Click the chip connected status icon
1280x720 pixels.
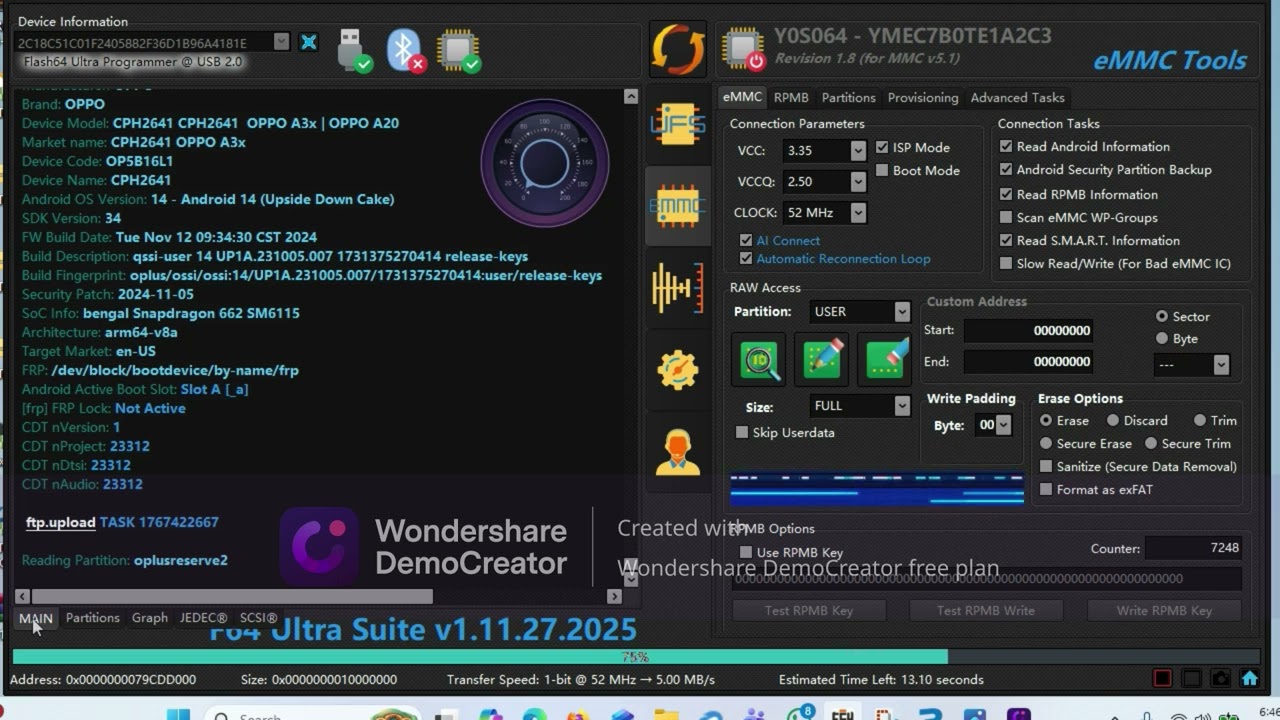tap(459, 50)
